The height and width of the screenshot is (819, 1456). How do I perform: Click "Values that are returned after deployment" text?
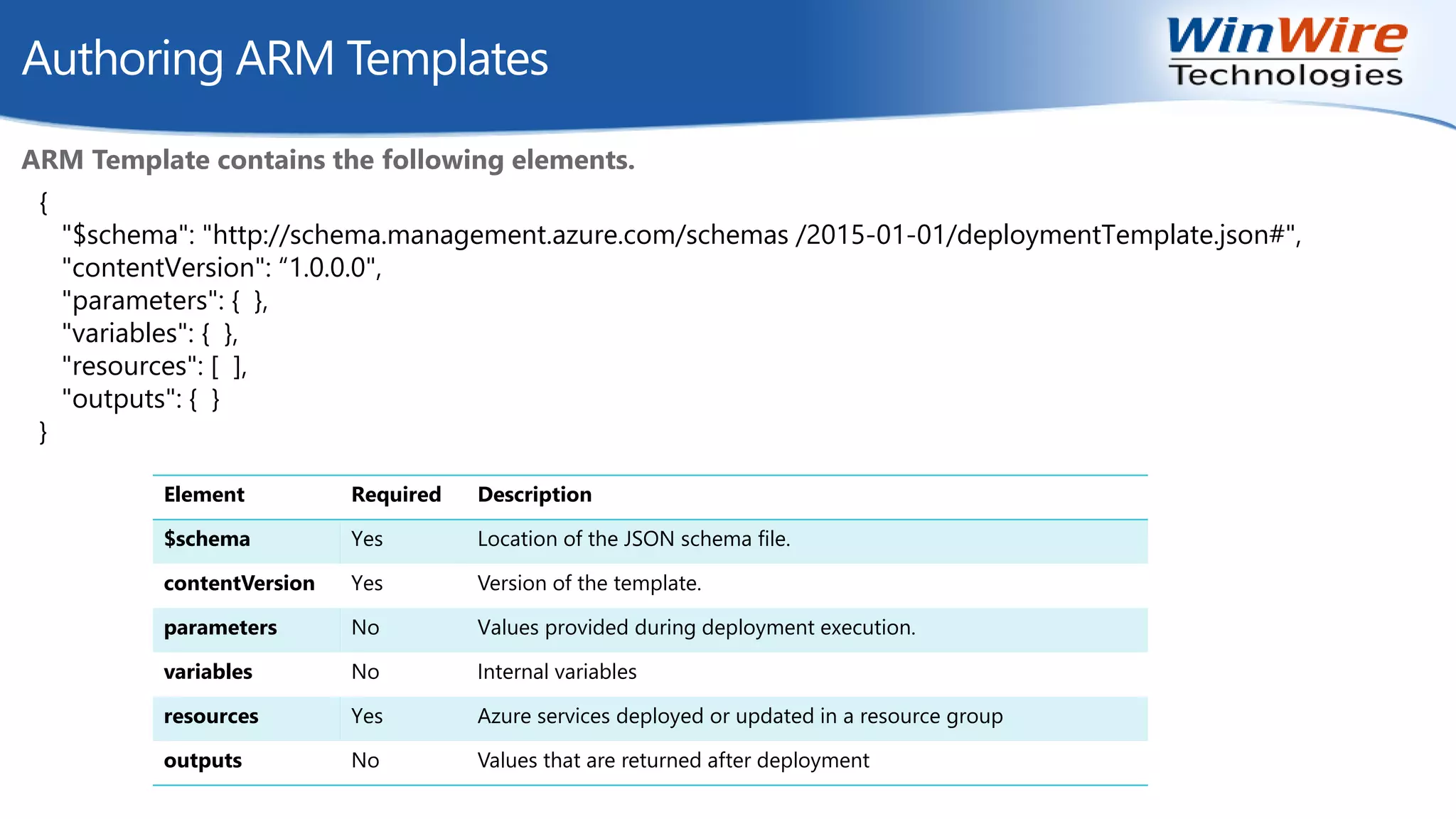(673, 761)
